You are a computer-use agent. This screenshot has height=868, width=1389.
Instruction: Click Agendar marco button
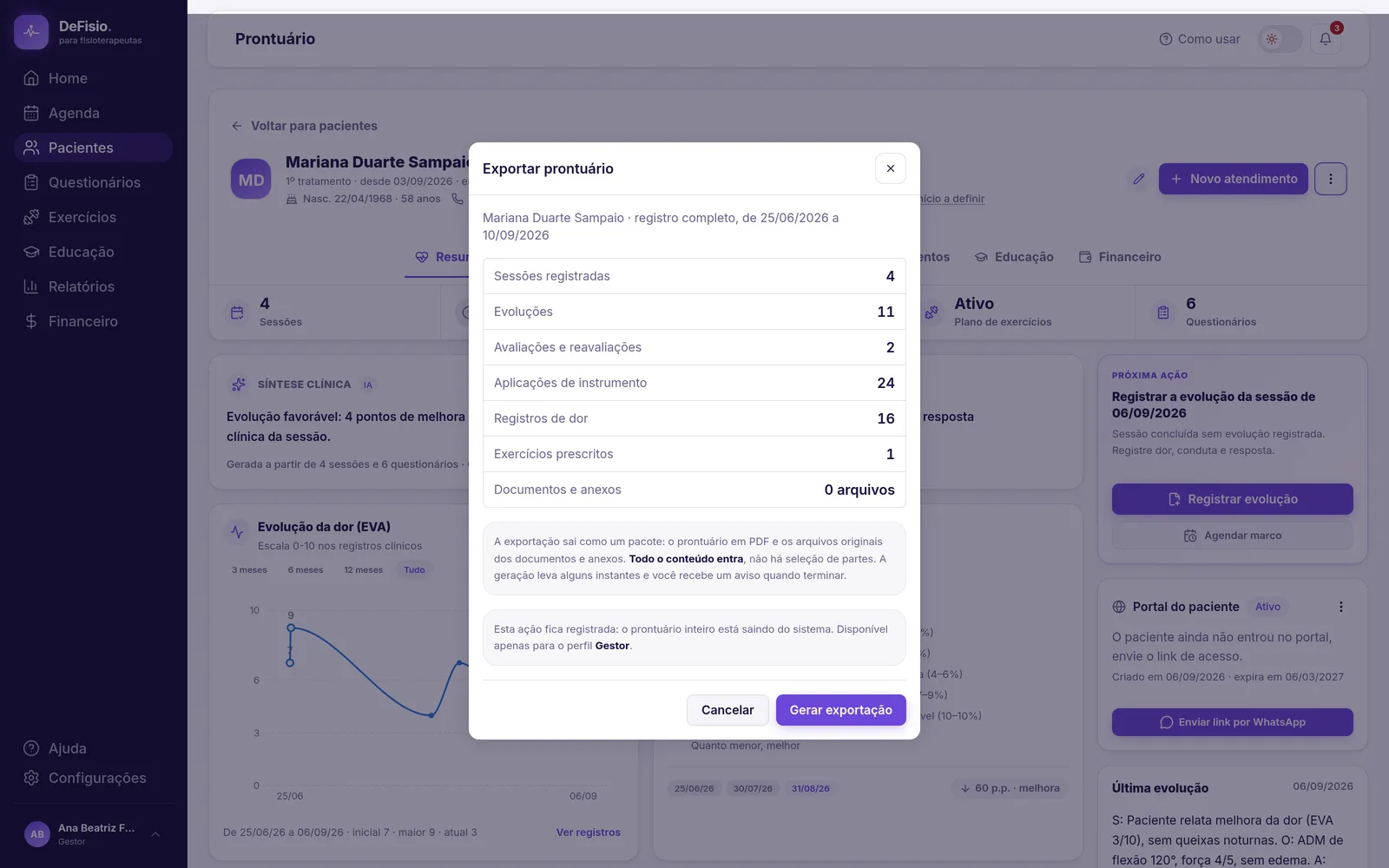(x=1233, y=536)
